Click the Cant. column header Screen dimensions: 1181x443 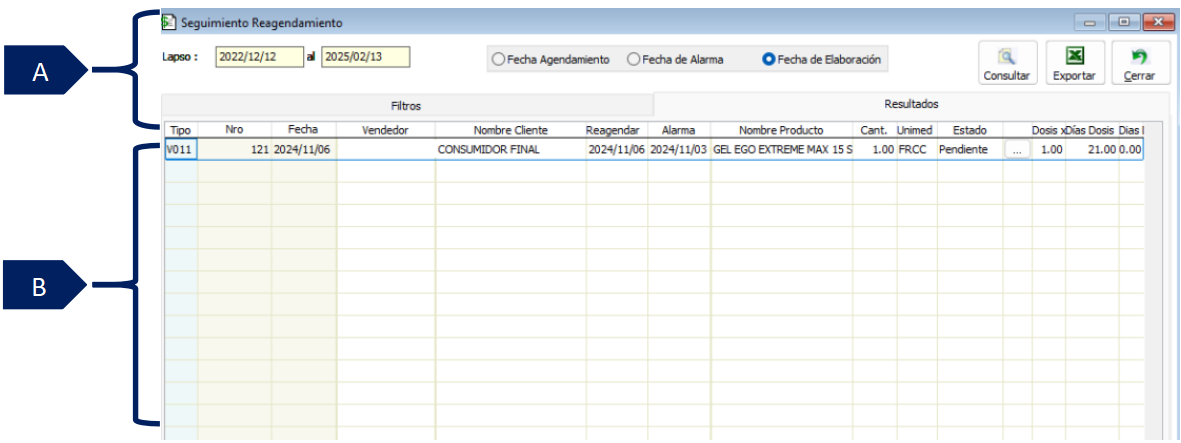pos(874,130)
